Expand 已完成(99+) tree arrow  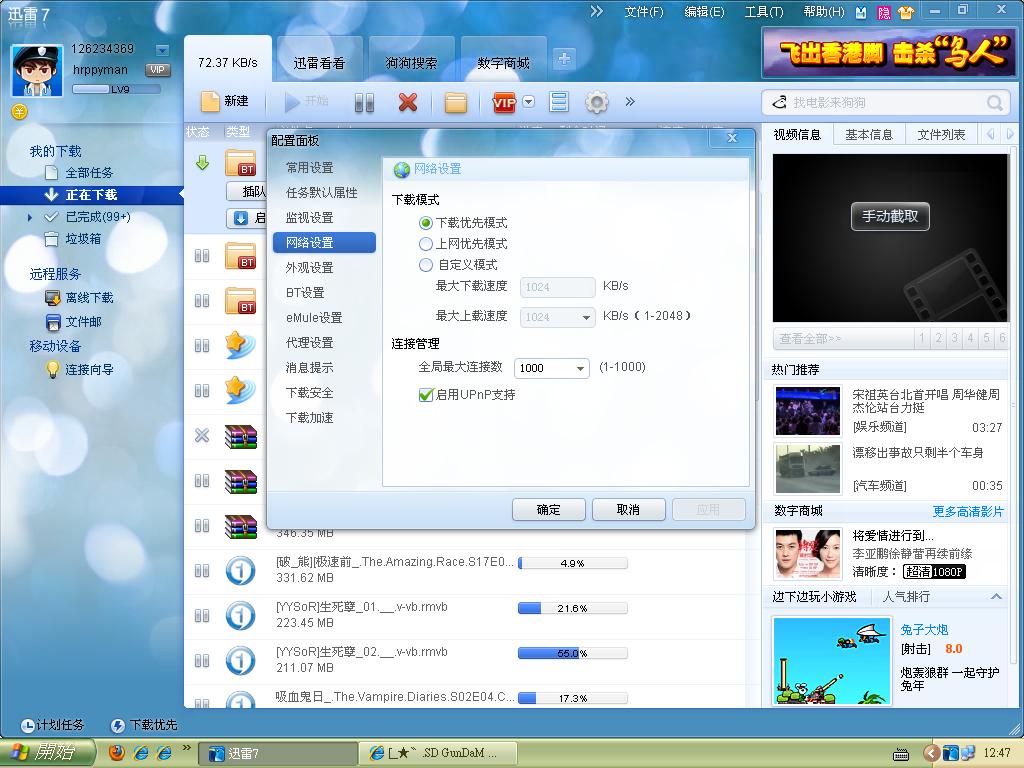point(29,217)
